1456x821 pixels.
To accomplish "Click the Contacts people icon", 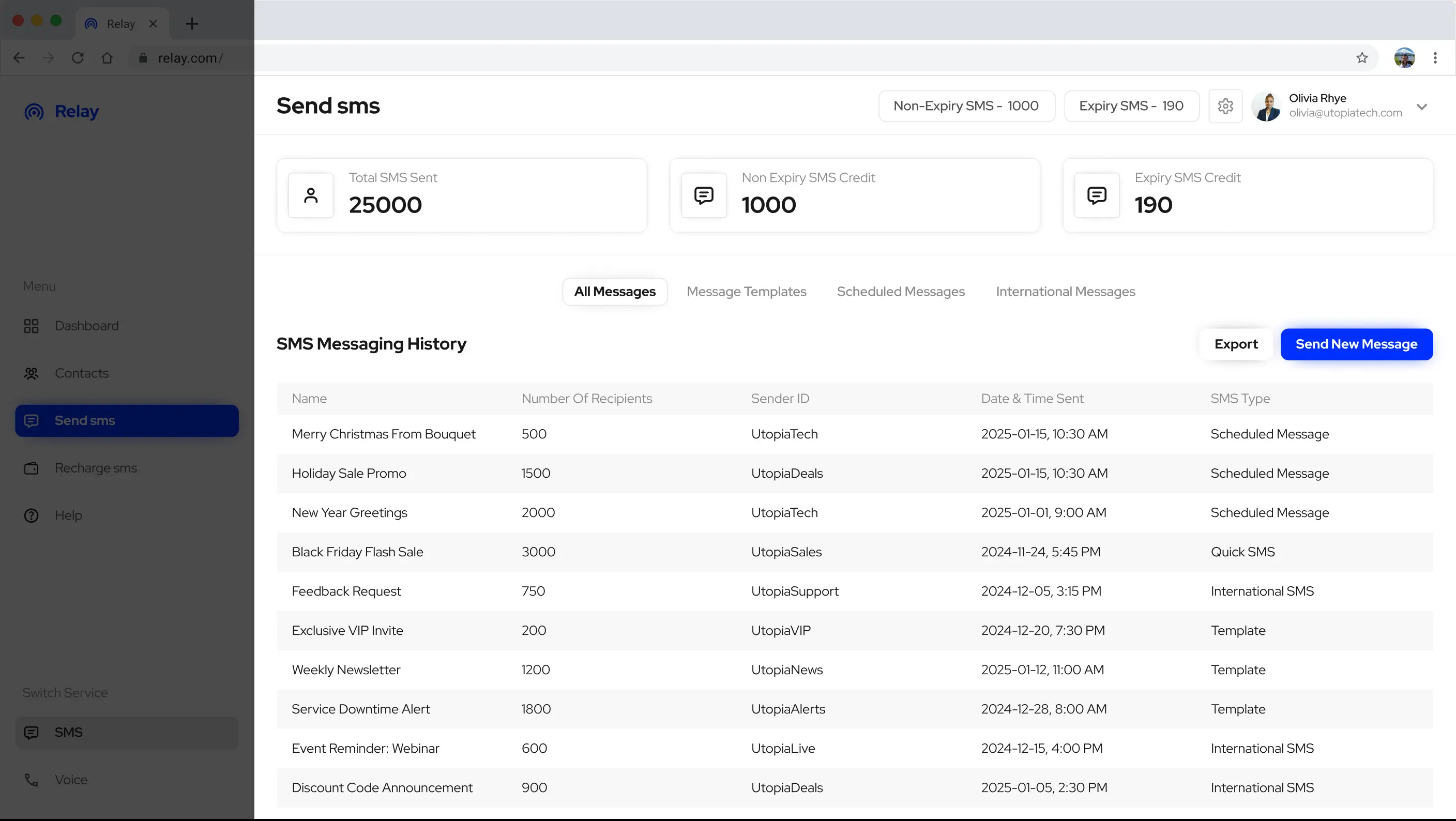I will pyautogui.click(x=31, y=373).
